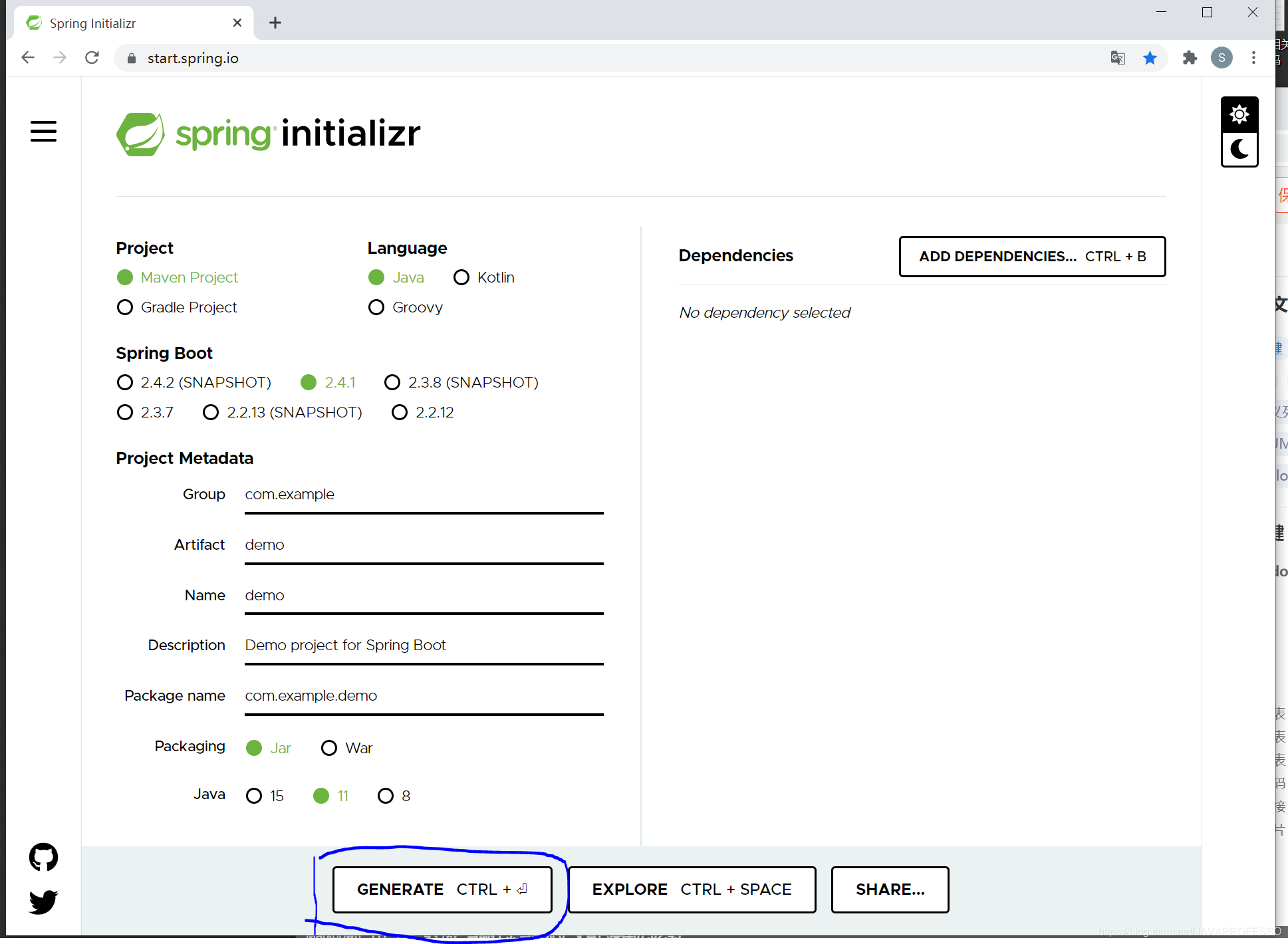
Task: Reload the start.spring.io page
Action: 92,58
